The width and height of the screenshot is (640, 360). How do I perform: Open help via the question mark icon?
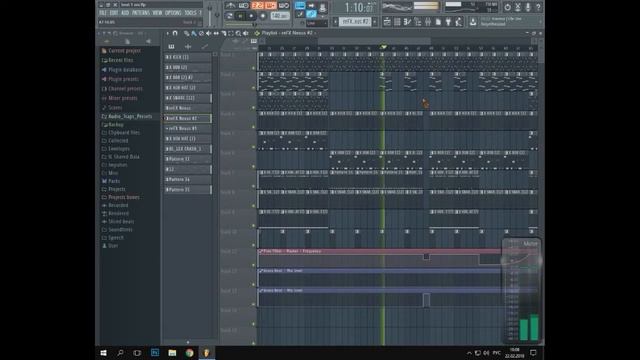click(538, 7)
